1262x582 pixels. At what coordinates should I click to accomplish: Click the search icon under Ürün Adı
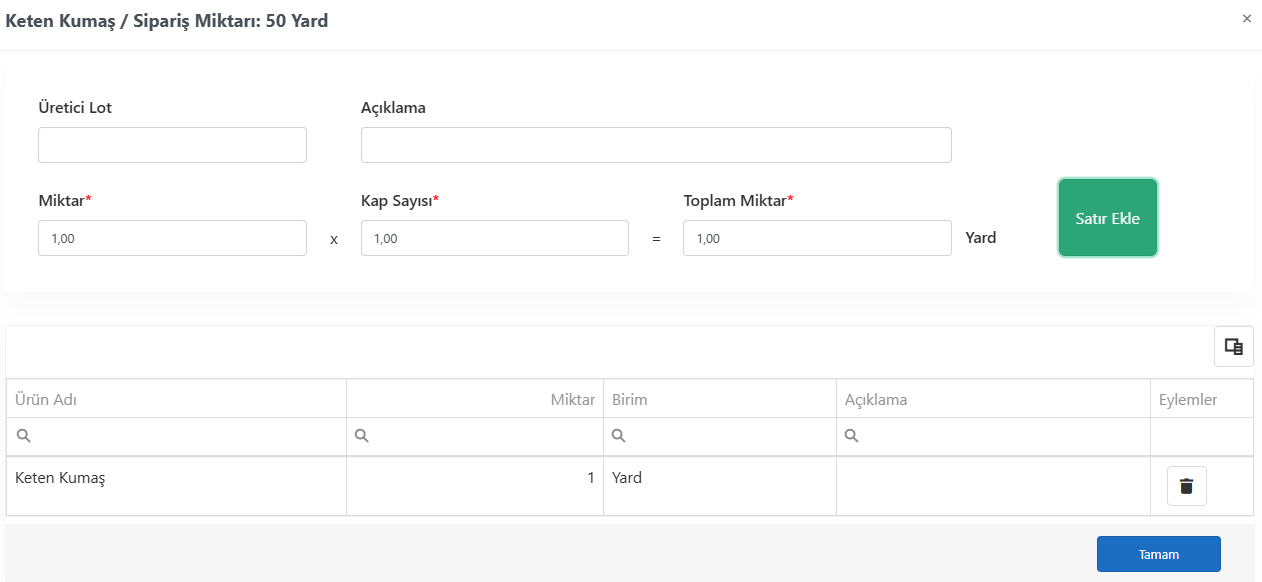[23, 436]
